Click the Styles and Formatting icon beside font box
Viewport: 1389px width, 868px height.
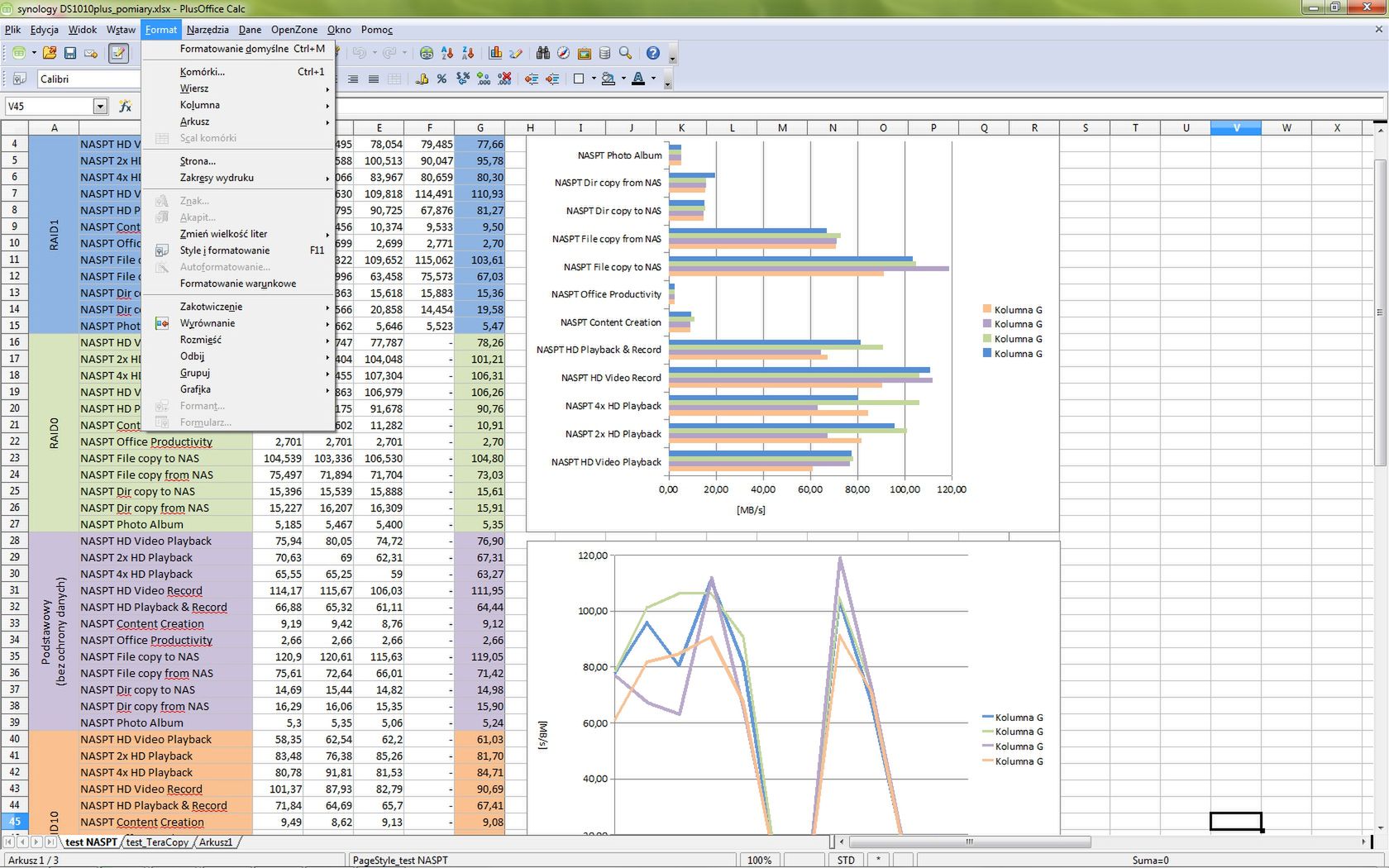pyautogui.click(x=18, y=79)
